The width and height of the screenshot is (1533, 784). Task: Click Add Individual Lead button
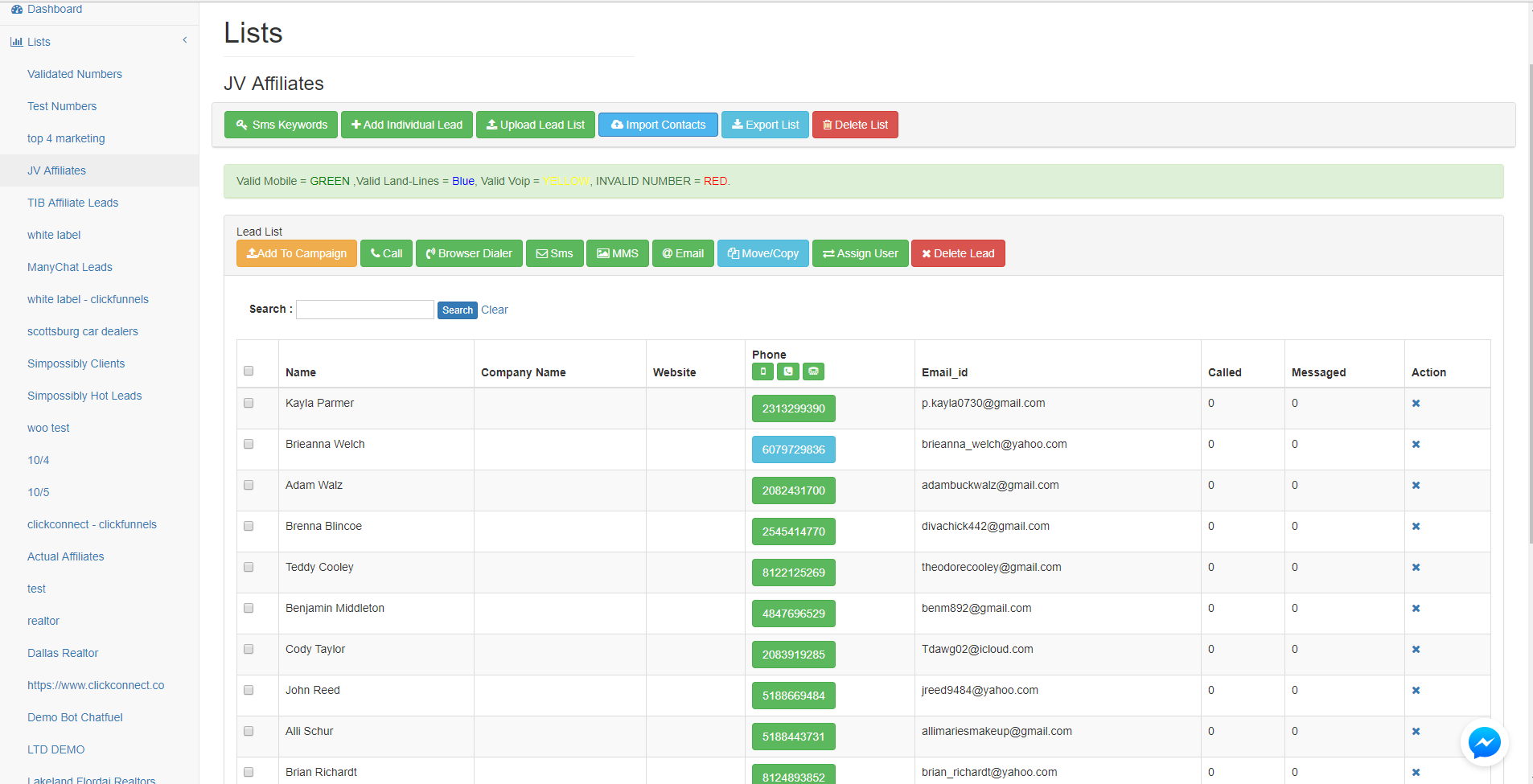pyautogui.click(x=407, y=125)
